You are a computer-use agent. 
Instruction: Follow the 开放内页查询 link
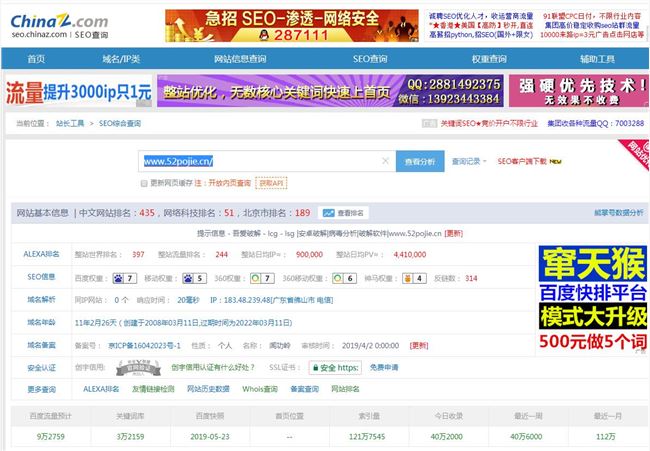tap(229, 183)
